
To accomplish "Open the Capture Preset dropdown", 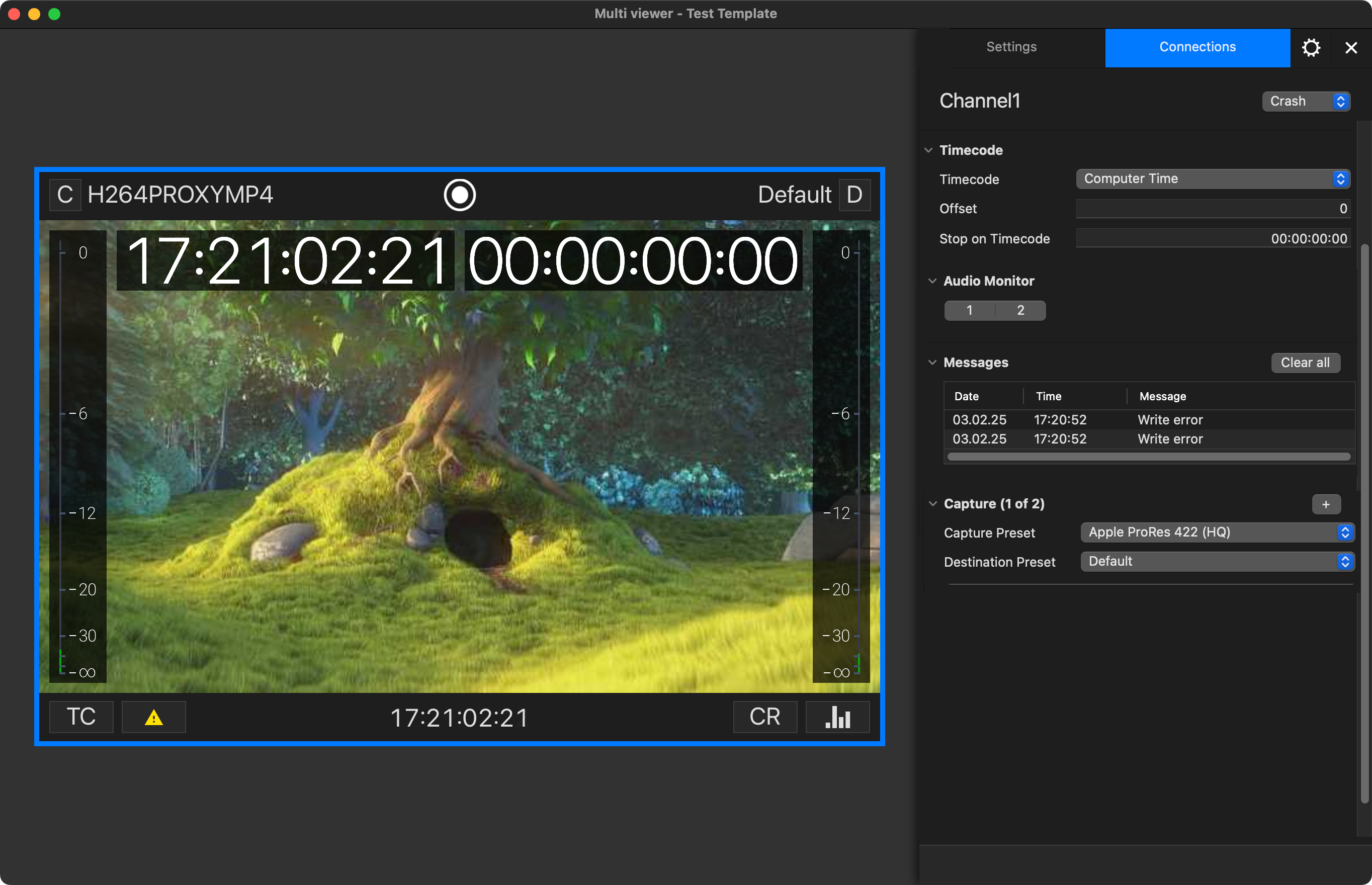I will point(1218,532).
